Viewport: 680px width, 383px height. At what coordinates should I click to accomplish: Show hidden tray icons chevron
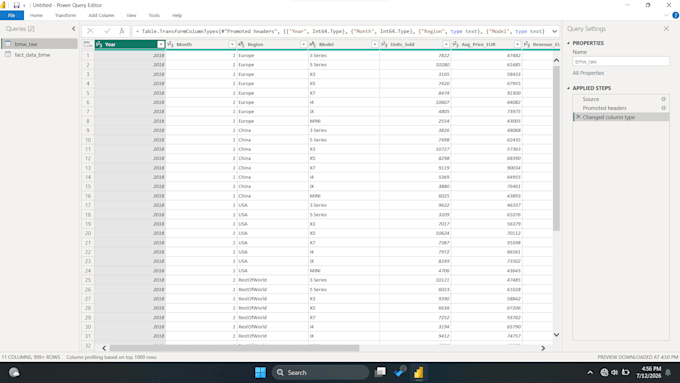point(590,372)
